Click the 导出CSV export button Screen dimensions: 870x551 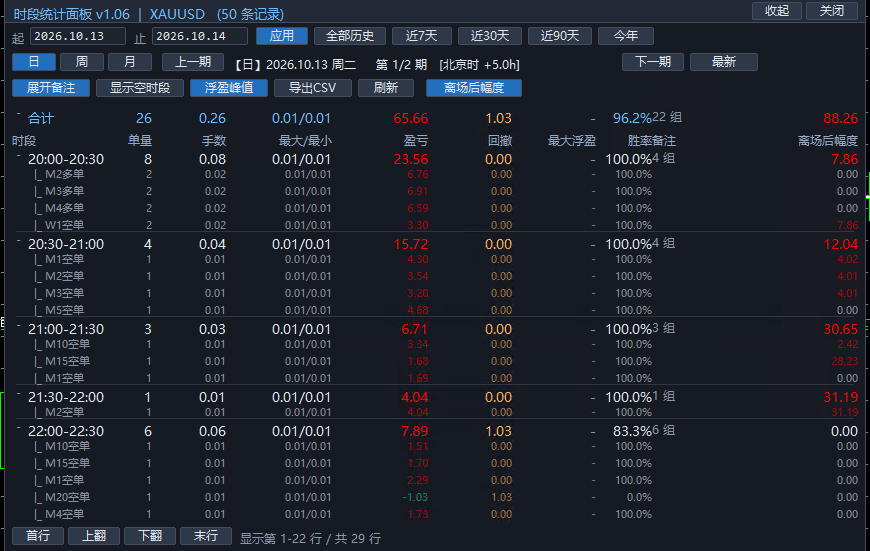tap(312, 88)
